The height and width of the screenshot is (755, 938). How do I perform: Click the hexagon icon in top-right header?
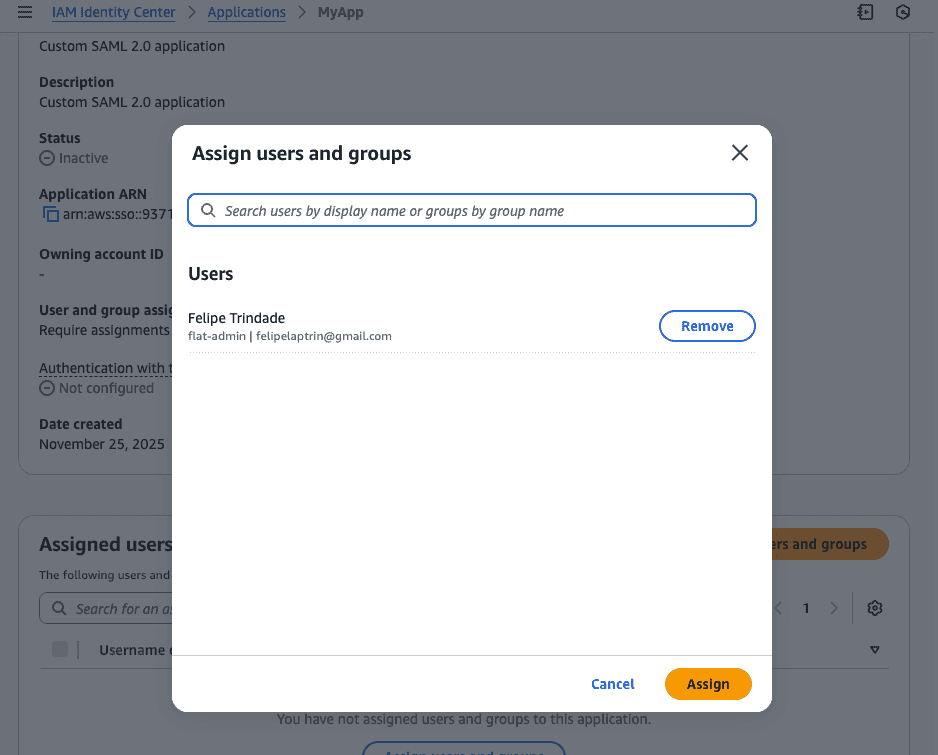(903, 13)
